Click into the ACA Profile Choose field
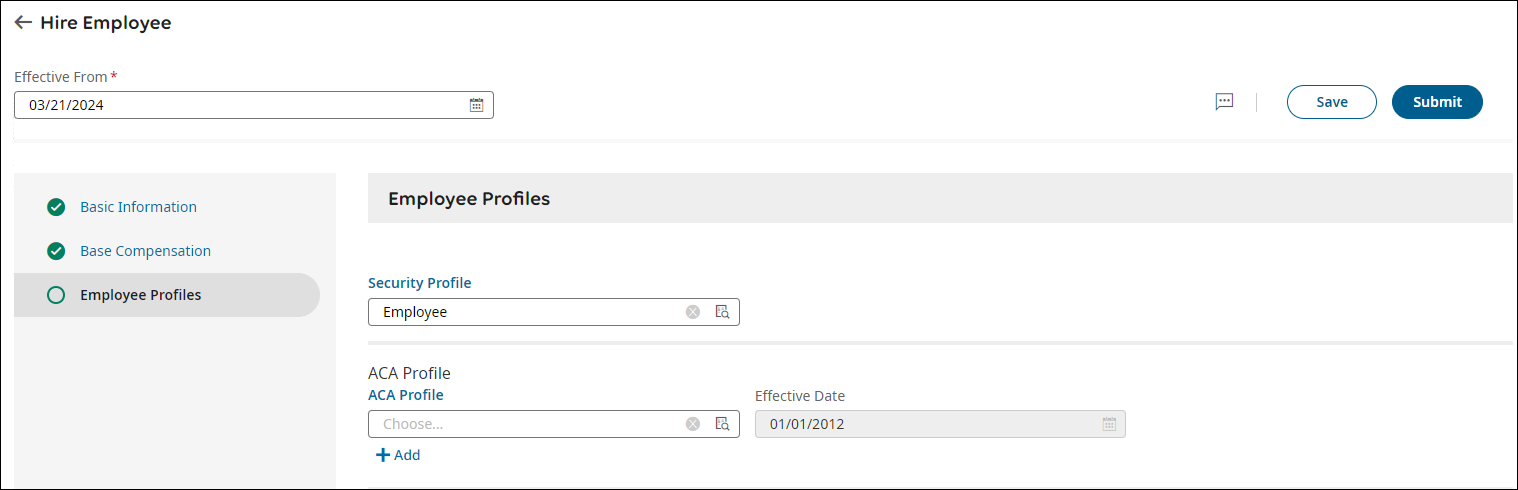Viewport: 1518px width, 490px height. [x=525, y=424]
